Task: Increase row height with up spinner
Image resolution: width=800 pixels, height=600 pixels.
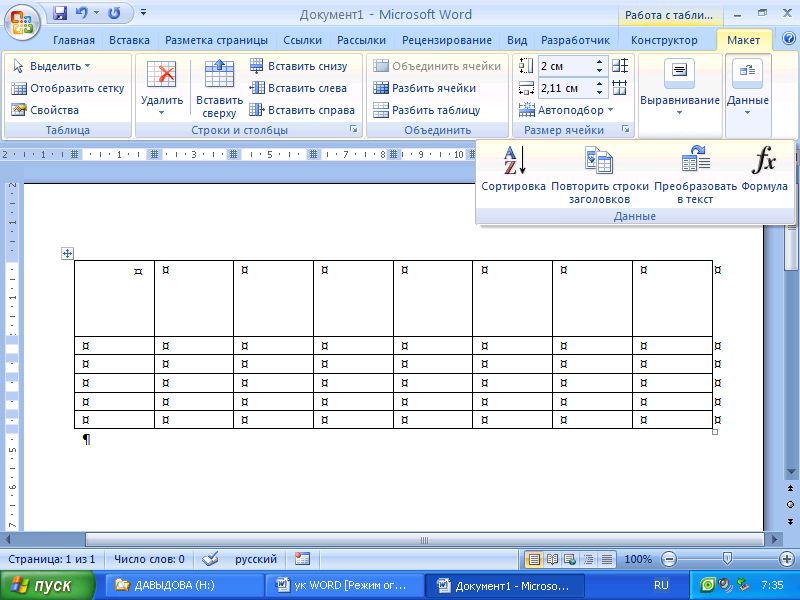Action: click(599, 62)
